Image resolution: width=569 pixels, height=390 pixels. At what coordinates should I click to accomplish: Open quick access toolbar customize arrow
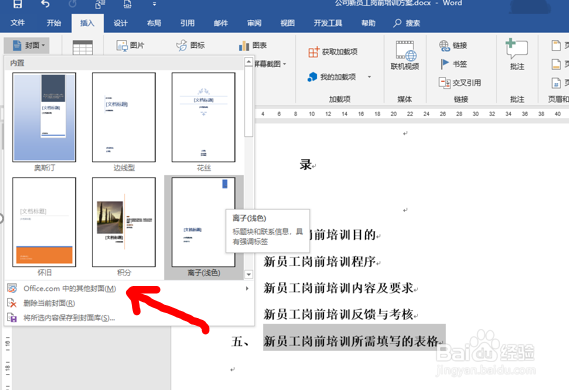154,4
